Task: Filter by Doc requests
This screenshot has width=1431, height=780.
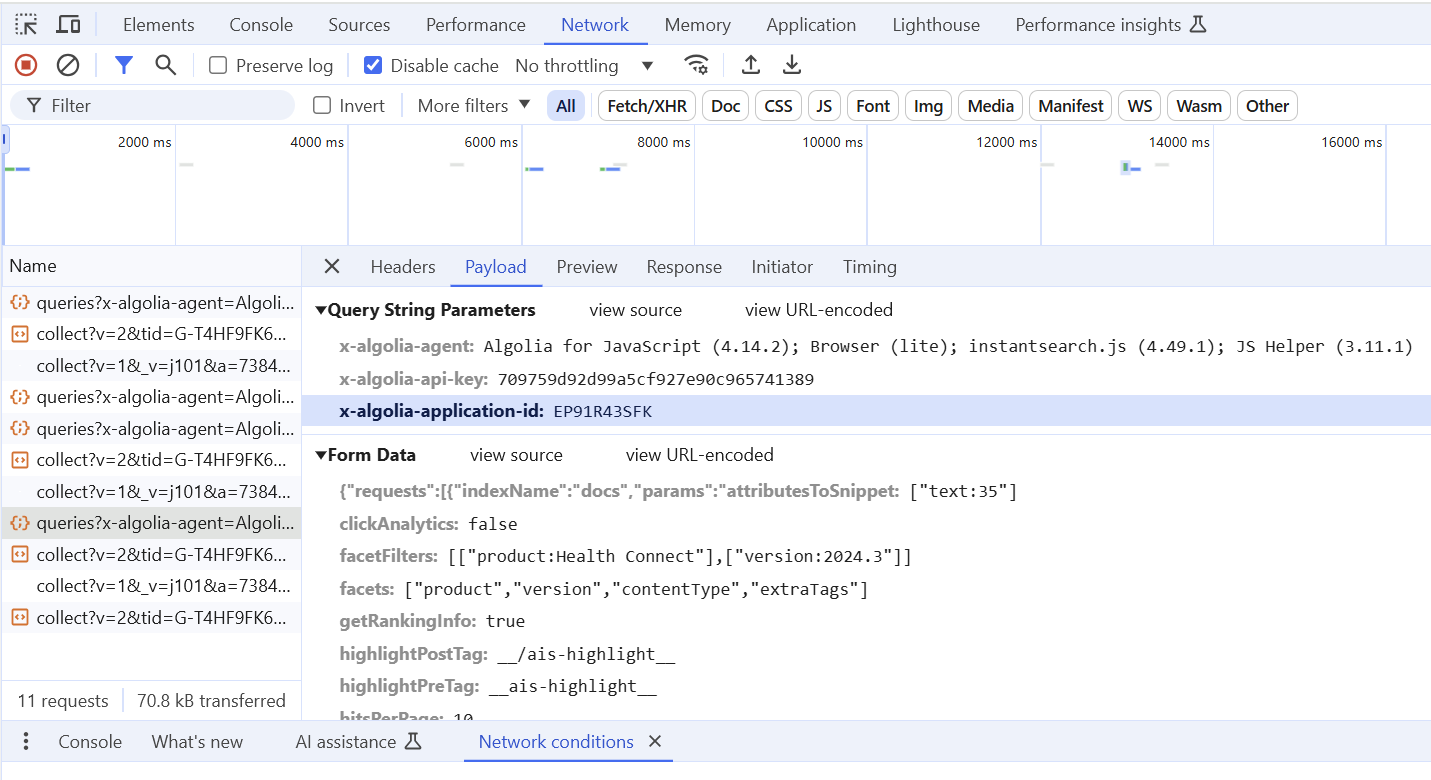Action: (x=726, y=106)
